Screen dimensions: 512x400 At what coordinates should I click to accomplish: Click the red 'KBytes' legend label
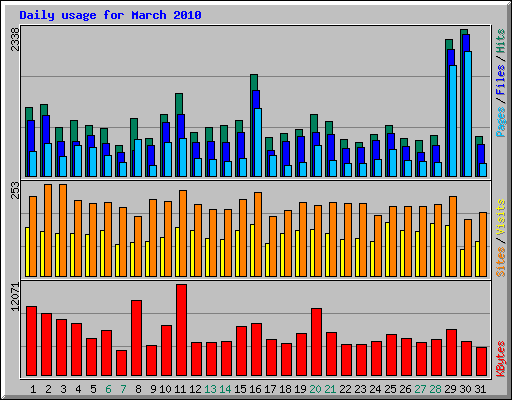[501, 359]
